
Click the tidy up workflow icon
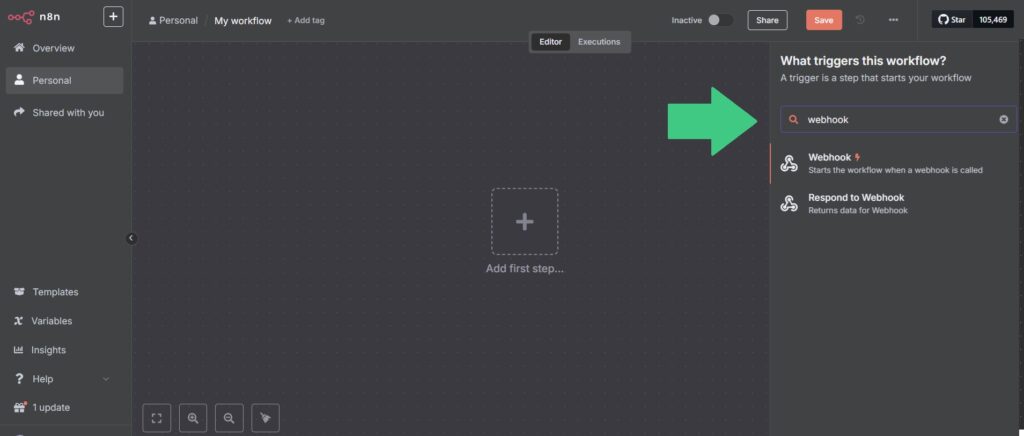coord(265,418)
